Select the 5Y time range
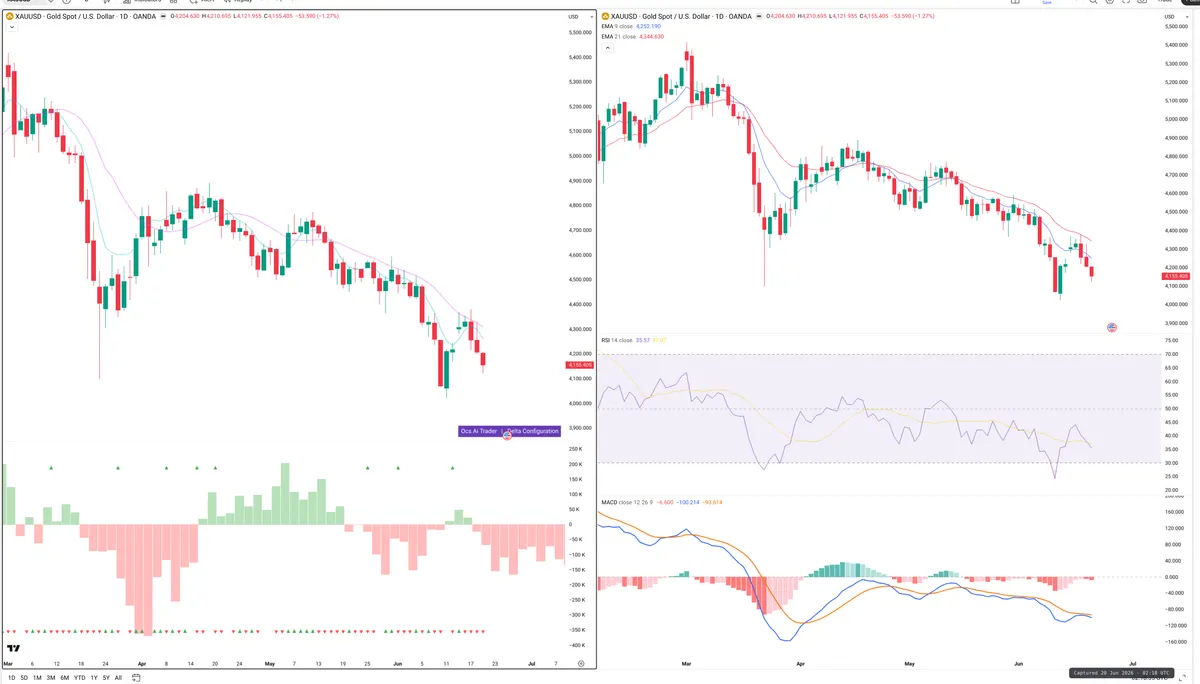 106,678
